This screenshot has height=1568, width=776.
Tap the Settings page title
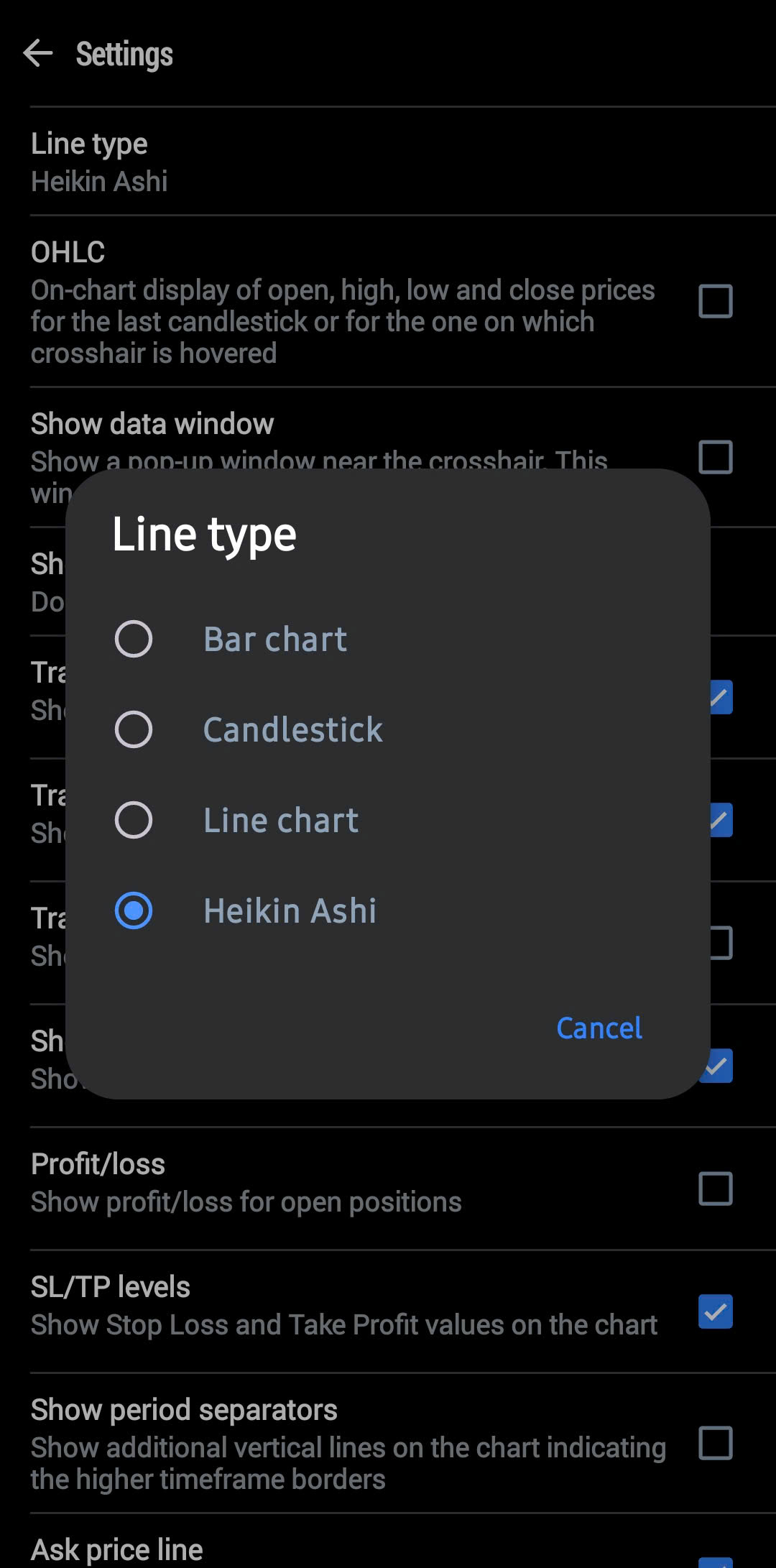coord(124,55)
